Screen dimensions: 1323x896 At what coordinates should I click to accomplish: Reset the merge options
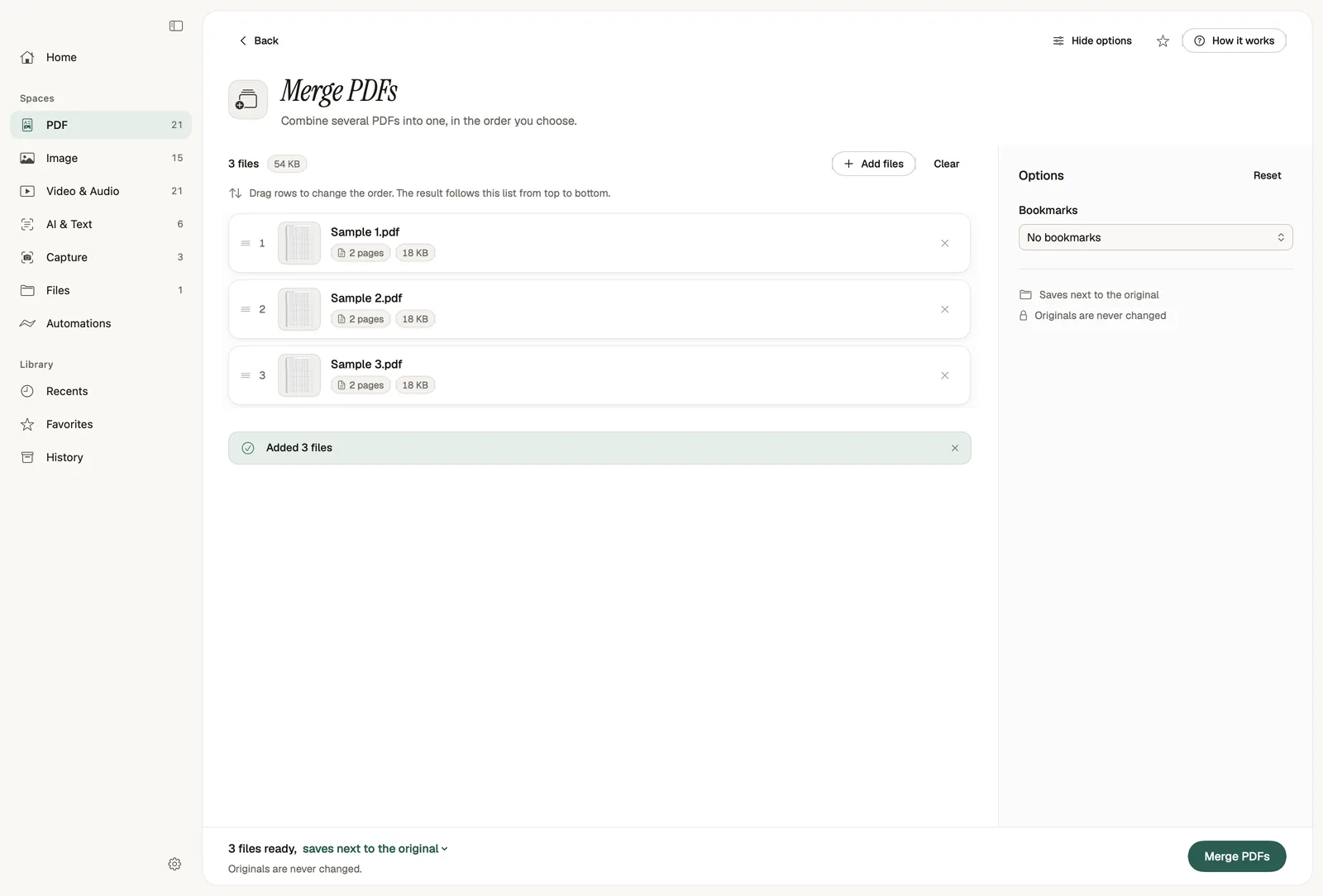coord(1267,175)
